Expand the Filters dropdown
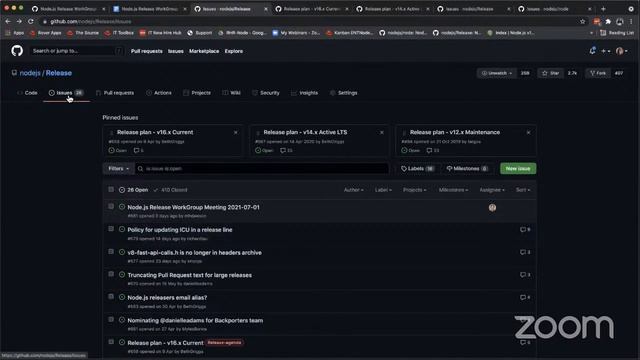 (118, 169)
